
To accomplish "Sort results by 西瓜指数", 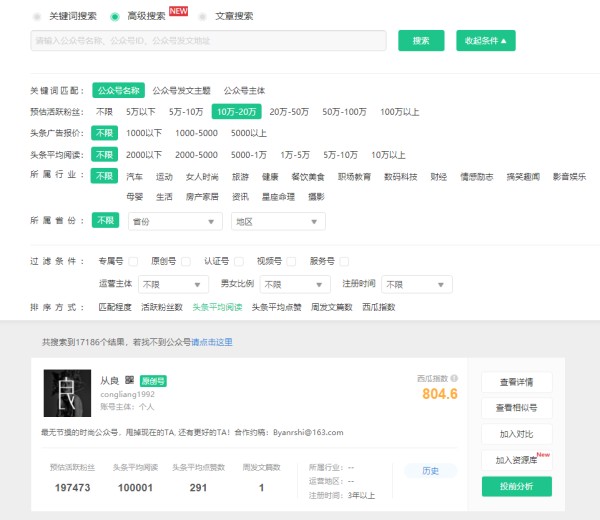I will (x=379, y=307).
